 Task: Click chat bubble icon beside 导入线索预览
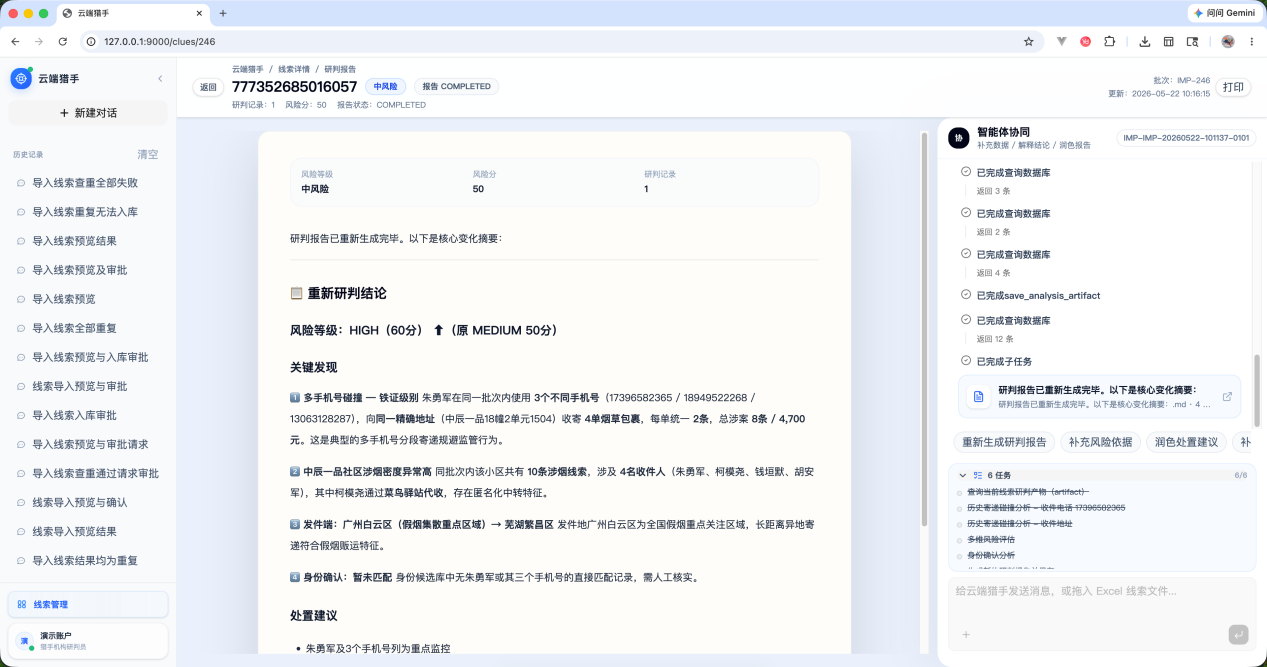(21, 299)
